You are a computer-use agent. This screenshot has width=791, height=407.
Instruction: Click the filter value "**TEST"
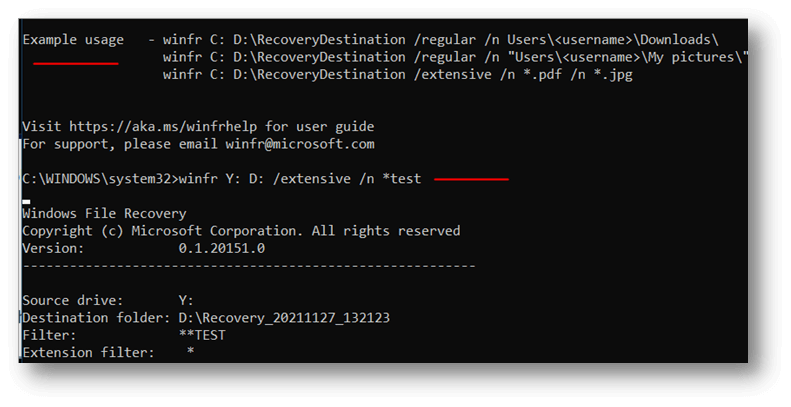(x=202, y=335)
